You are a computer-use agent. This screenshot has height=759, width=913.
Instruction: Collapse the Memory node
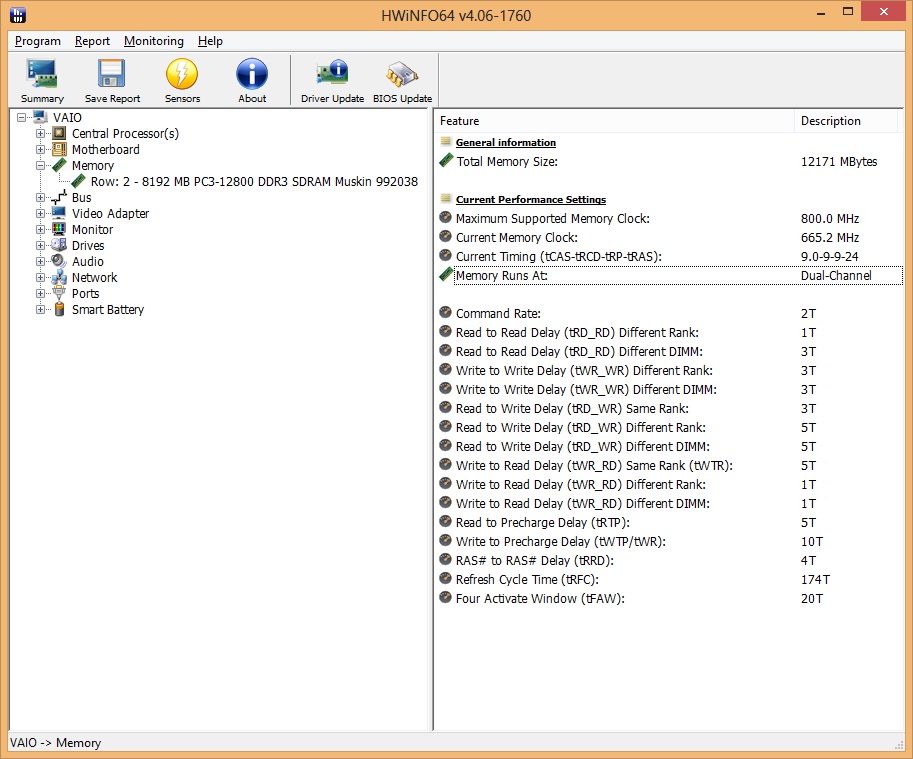pyautogui.click(x=40, y=165)
